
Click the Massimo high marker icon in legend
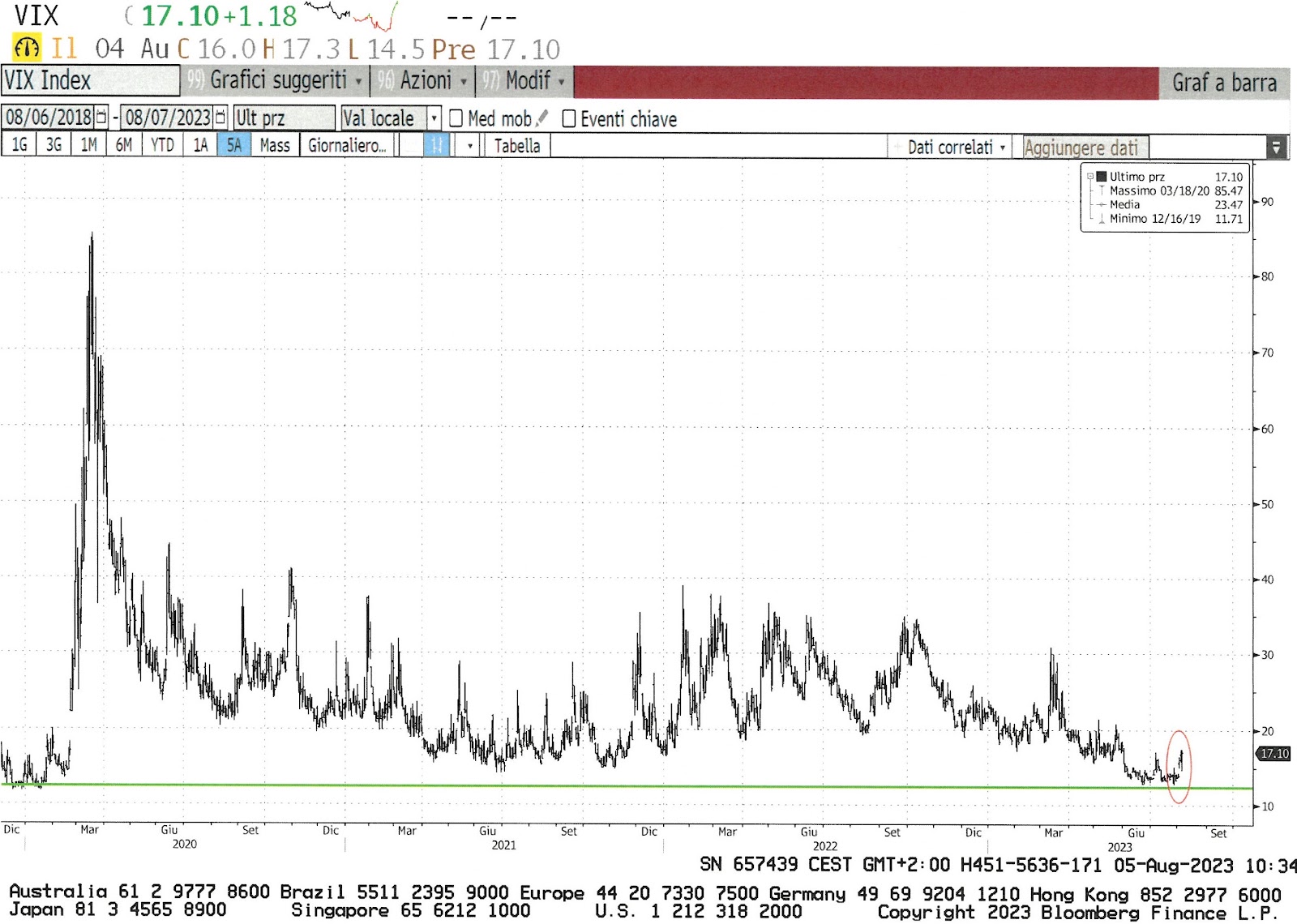pos(1102,190)
